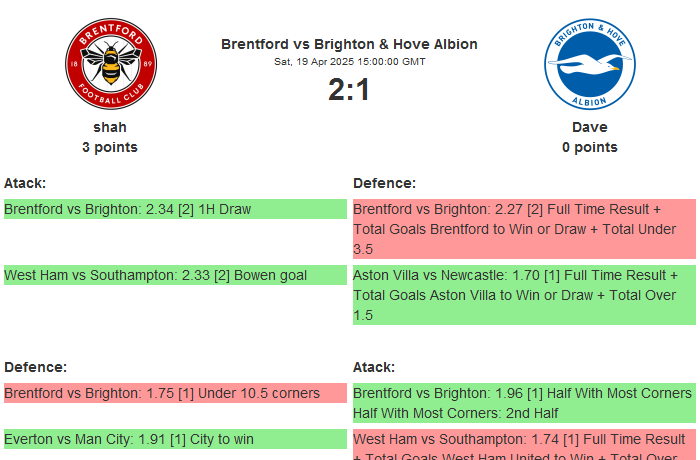Screen dimensions: 700x460
Task: Click the Brighton & Hove Albion crest
Action: pyautogui.click(x=589, y=65)
